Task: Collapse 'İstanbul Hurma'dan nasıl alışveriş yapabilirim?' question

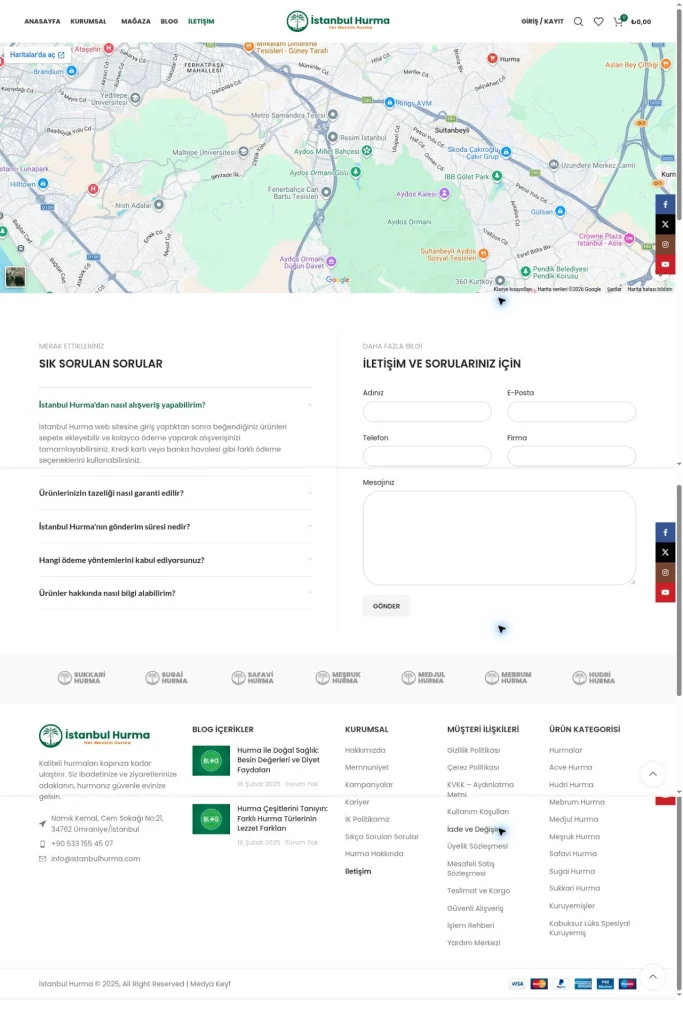Action: coord(175,405)
